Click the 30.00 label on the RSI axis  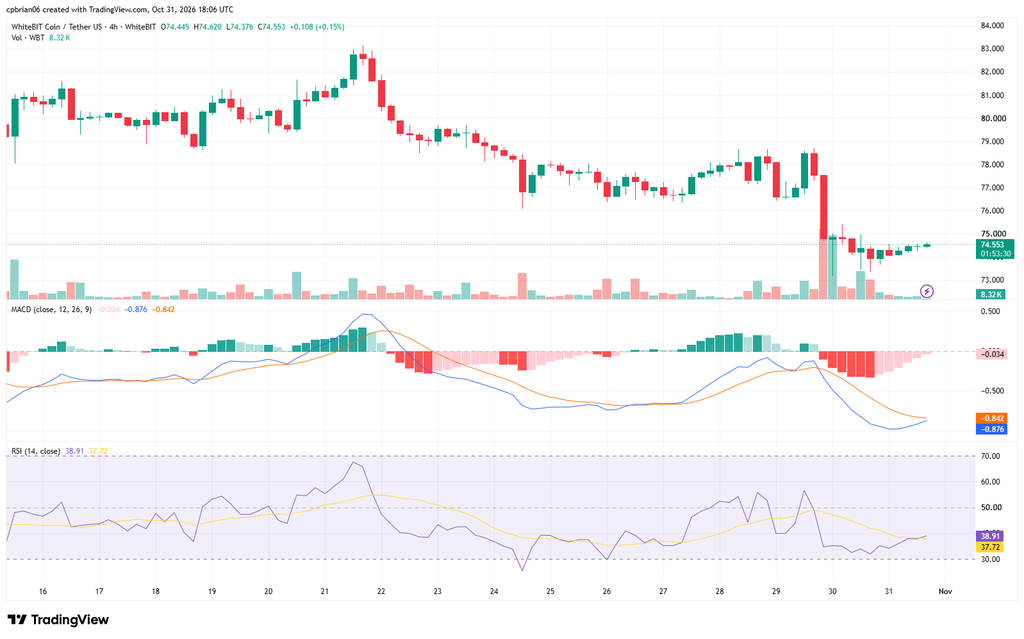tap(990, 559)
